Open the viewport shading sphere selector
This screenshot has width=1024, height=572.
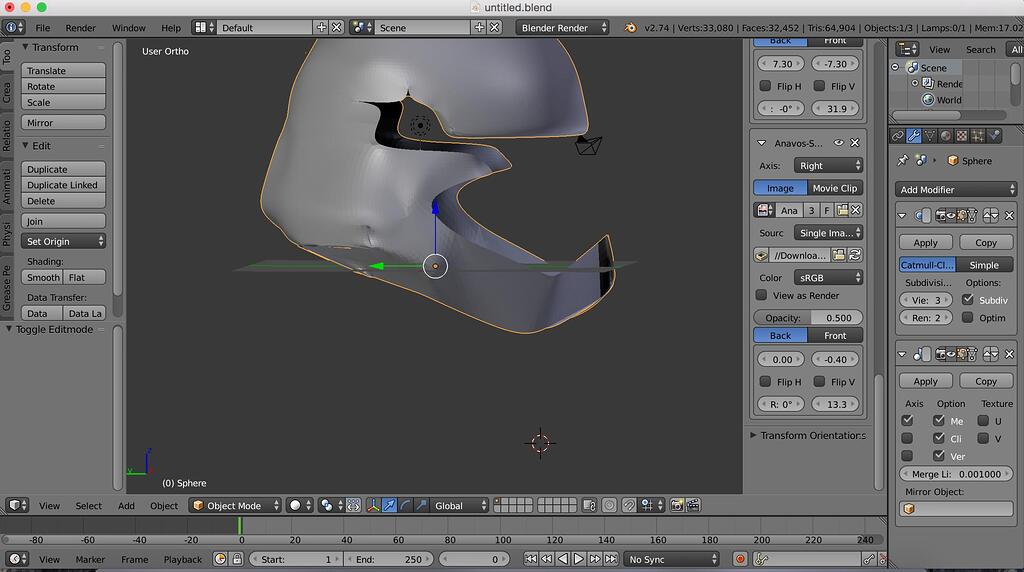point(300,505)
